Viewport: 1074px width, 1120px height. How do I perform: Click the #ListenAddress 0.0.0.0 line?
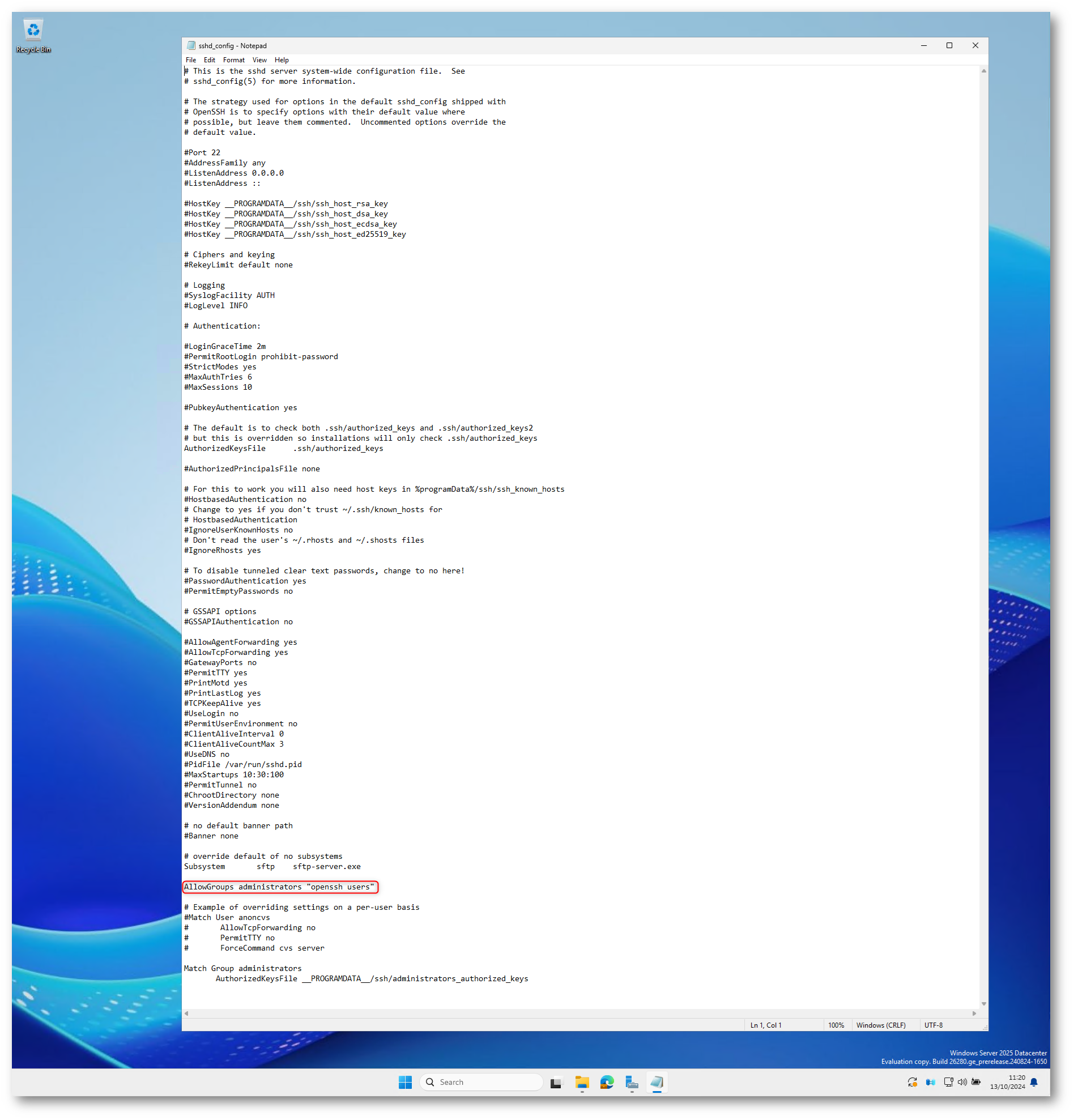coord(233,173)
